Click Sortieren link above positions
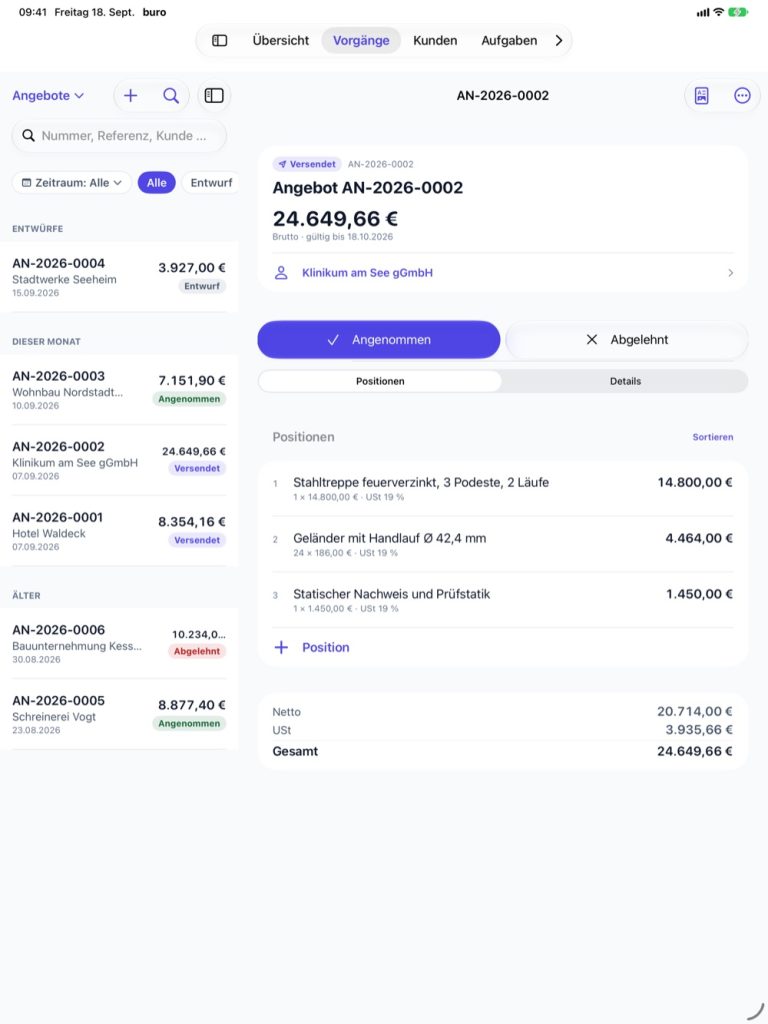The height and width of the screenshot is (1024, 768). [712, 437]
